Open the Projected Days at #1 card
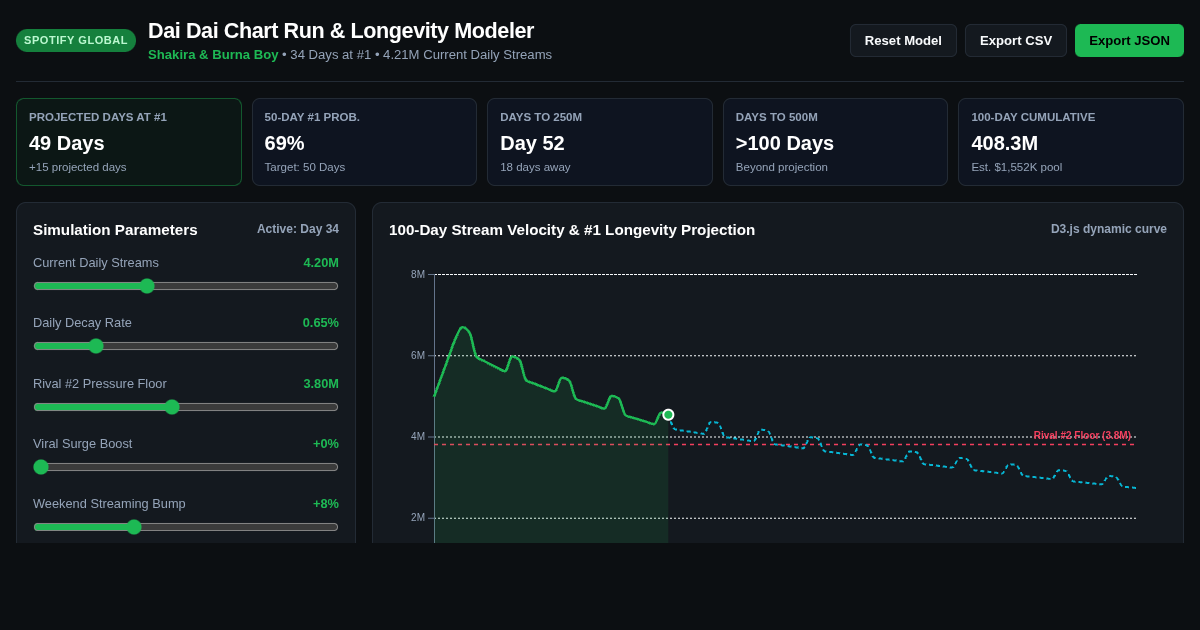Image resolution: width=1200 pixels, height=630 pixels. (x=129, y=142)
